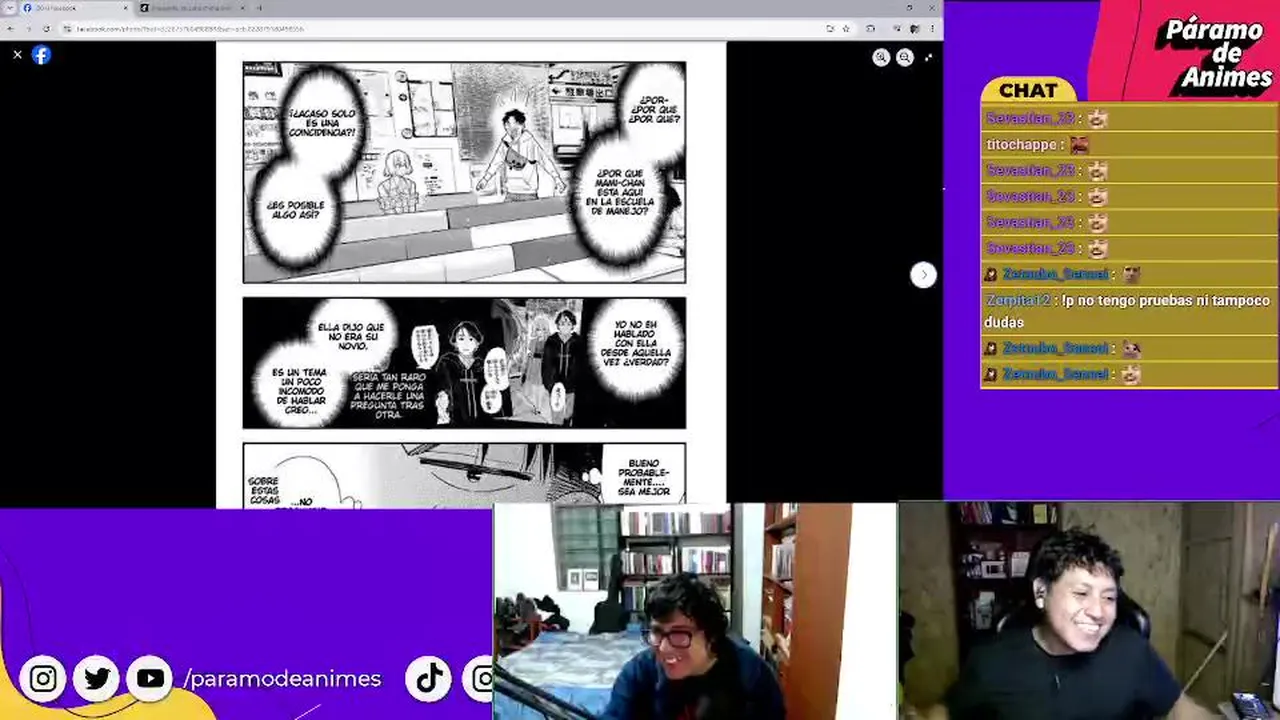The image size is (1280, 720).
Task: Click the /paramodeanimes handle text
Action: pyautogui.click(x=283, y=679)
